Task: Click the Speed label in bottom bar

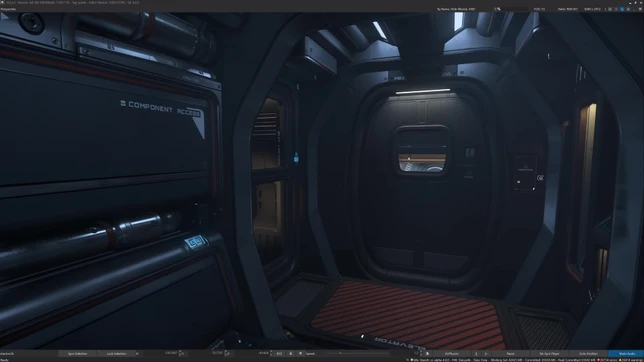Action: point(310,353)
